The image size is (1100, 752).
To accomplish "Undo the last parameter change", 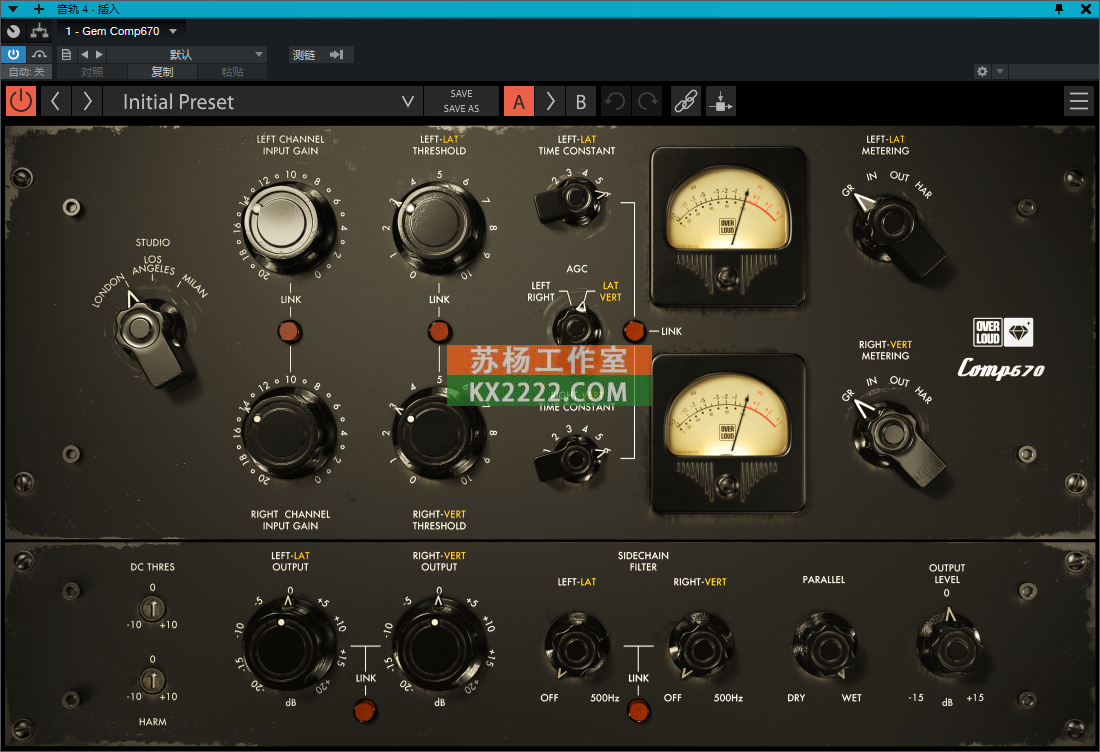I will 615,101.
